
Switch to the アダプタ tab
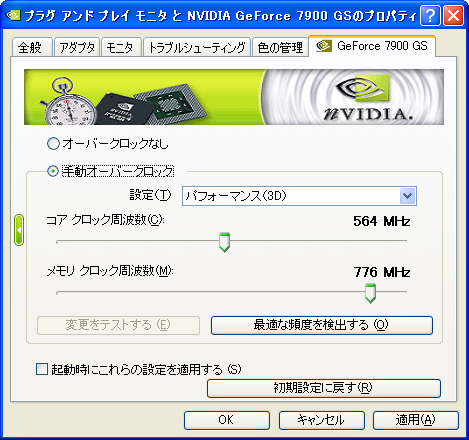click(x=77, y=47)
